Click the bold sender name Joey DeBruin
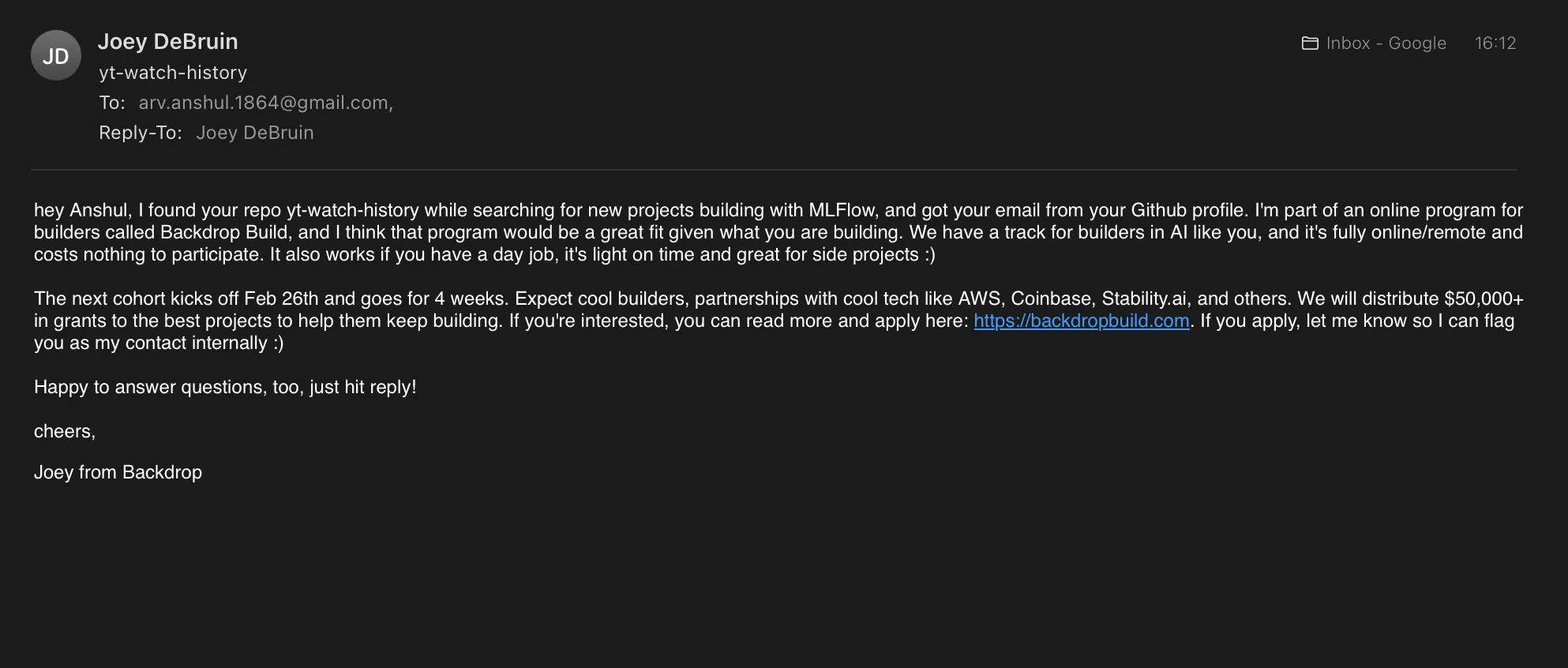 [167, 41]
